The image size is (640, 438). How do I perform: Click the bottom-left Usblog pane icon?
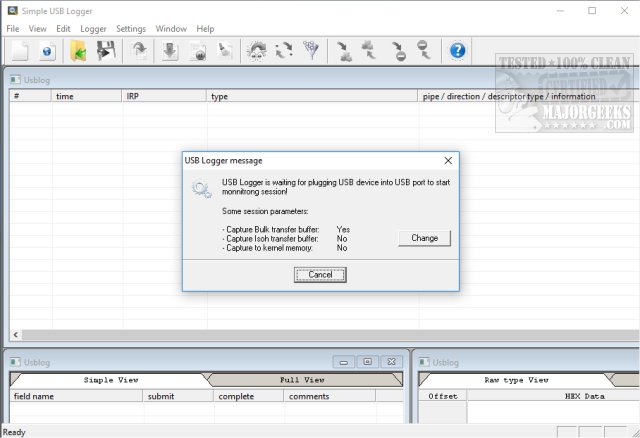pos(15,362)
